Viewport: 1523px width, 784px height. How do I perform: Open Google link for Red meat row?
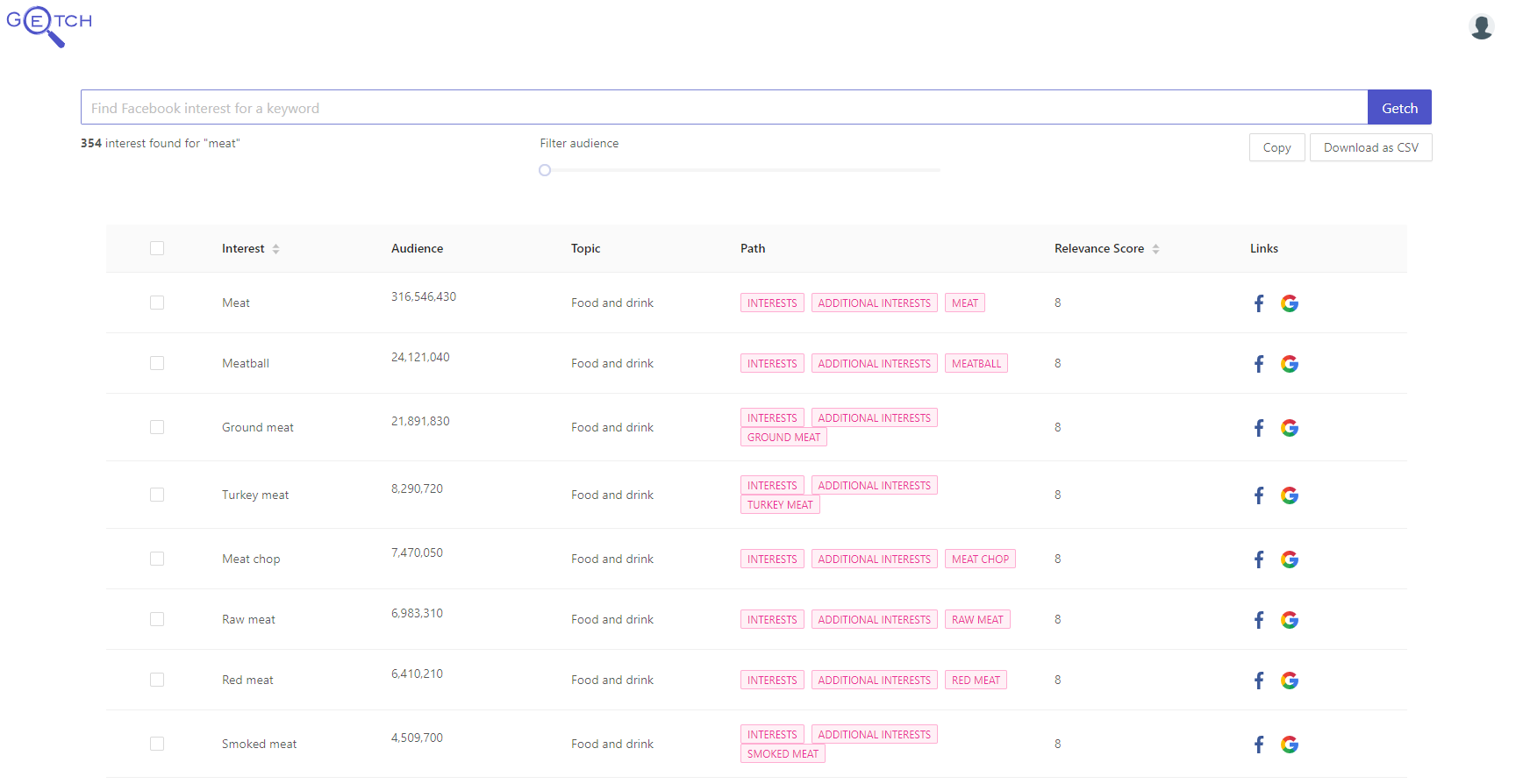[1290, 681]
